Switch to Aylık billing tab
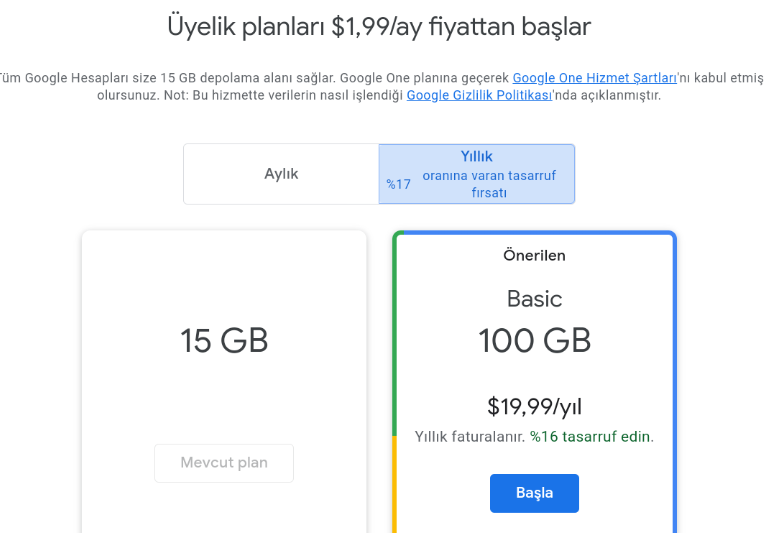This screenshot has width=784, height=533. pos(281,174)
